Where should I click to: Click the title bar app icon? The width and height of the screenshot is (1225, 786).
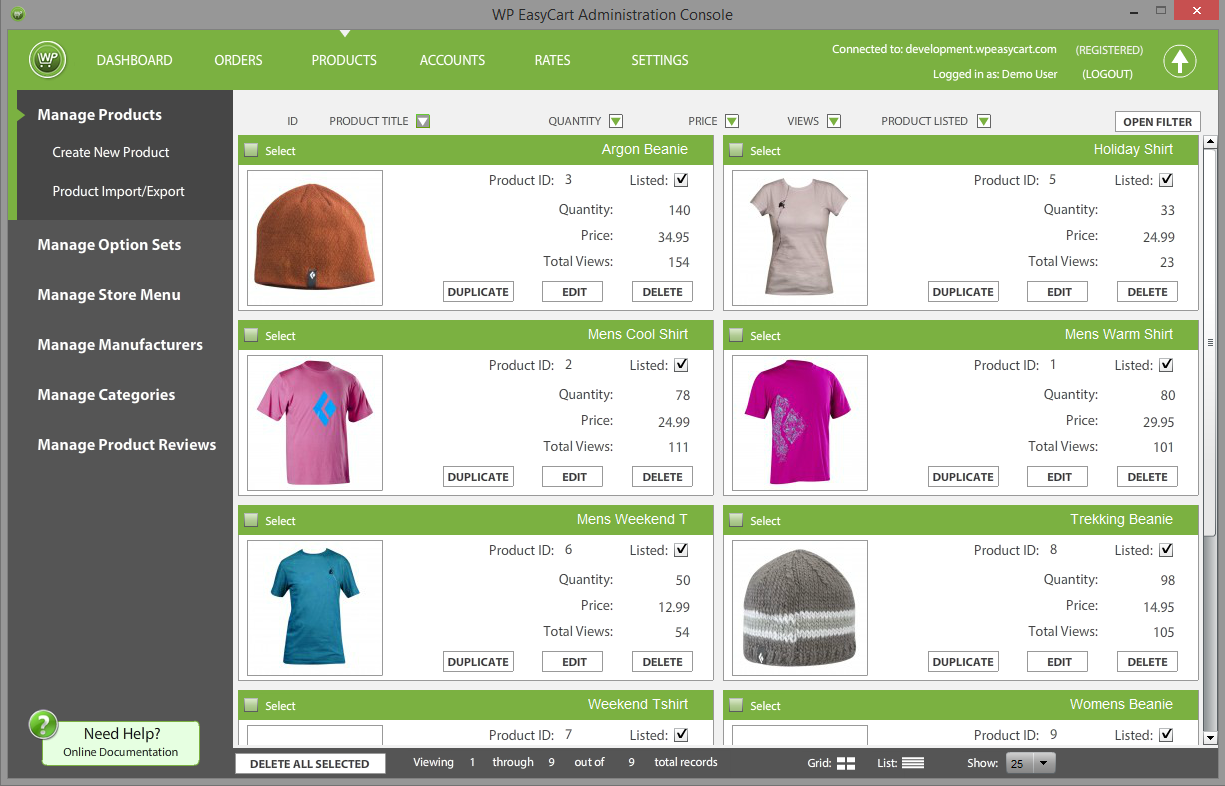18,14
